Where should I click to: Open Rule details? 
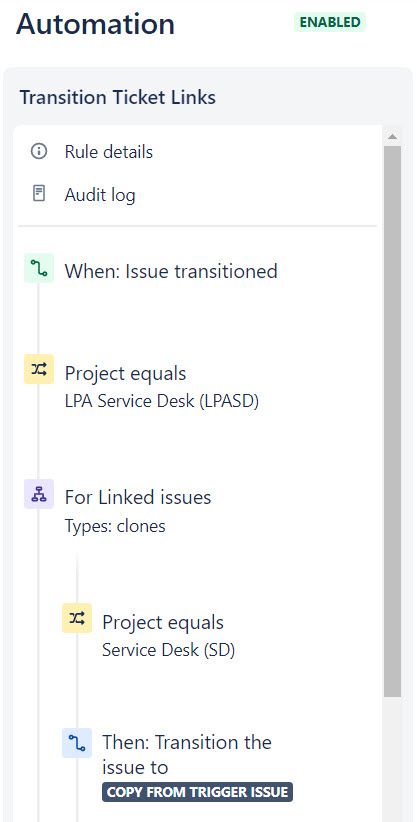pyautogui.click(x=109, y=152)
